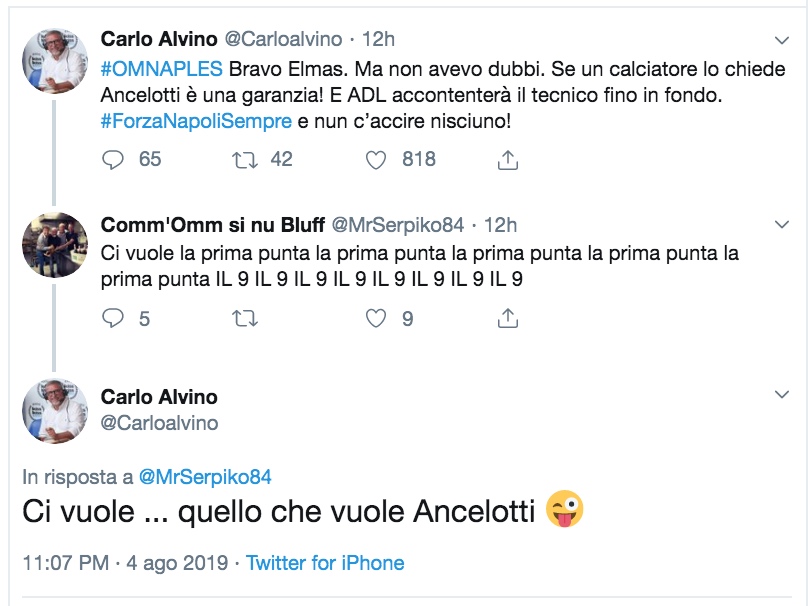Click Comm'Omm si nu Bluff profile picture
Viewport: 810px width, 606px height.
55,244
